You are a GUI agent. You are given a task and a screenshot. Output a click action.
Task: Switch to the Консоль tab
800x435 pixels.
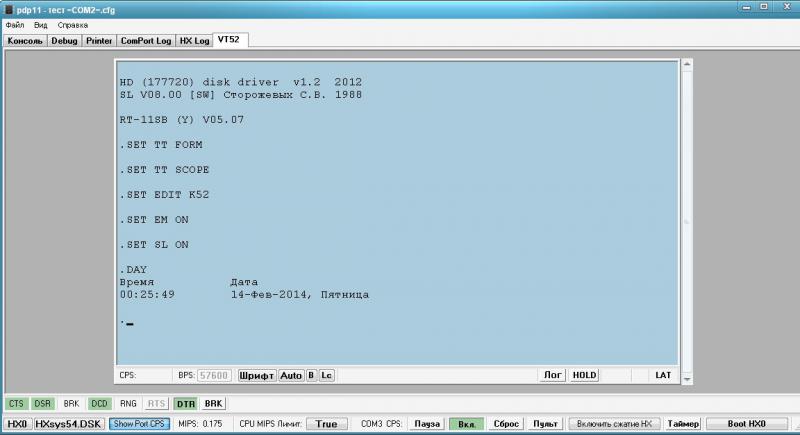25,41
